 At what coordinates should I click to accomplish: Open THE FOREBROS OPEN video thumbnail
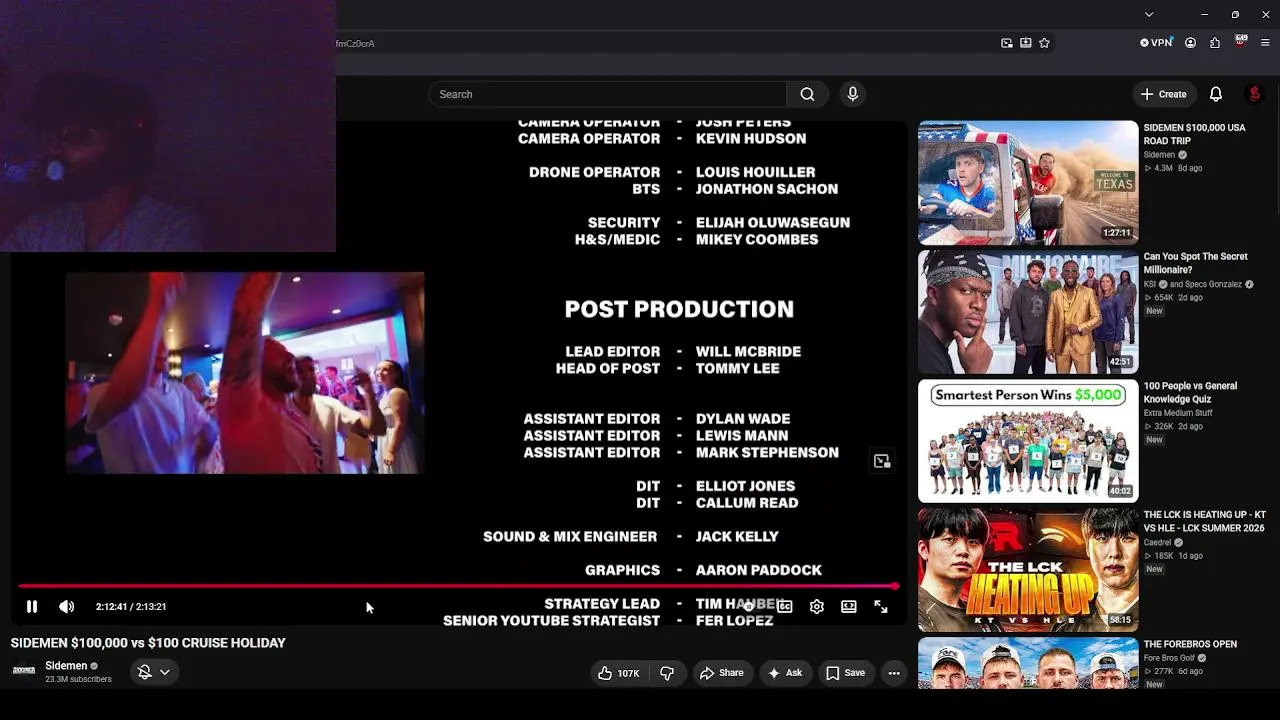pyautogui.click(x=1028, y=663)
